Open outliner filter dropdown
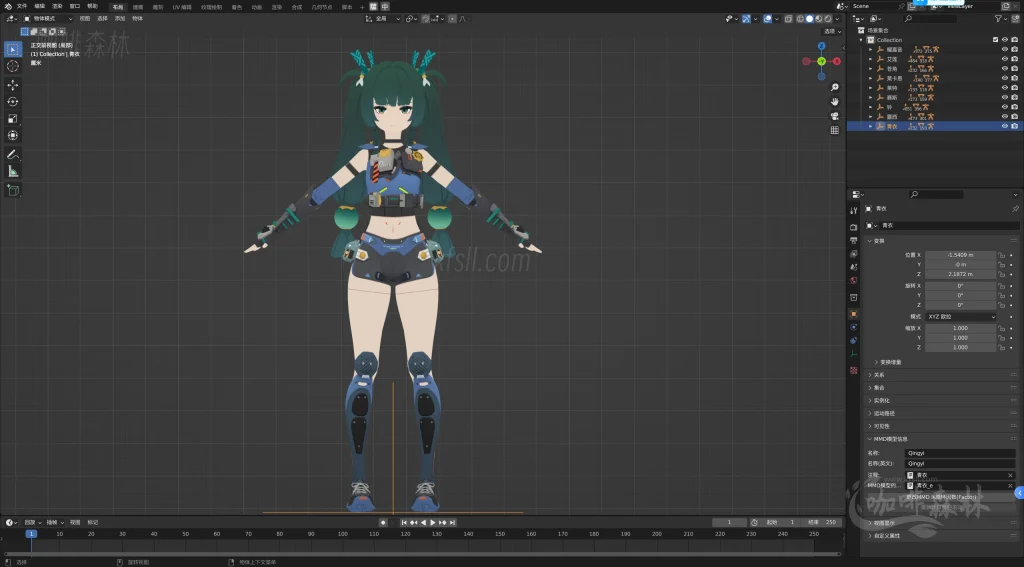Image resolution: width=1024 pixels, height=567 pixels. pos(1000,19)
